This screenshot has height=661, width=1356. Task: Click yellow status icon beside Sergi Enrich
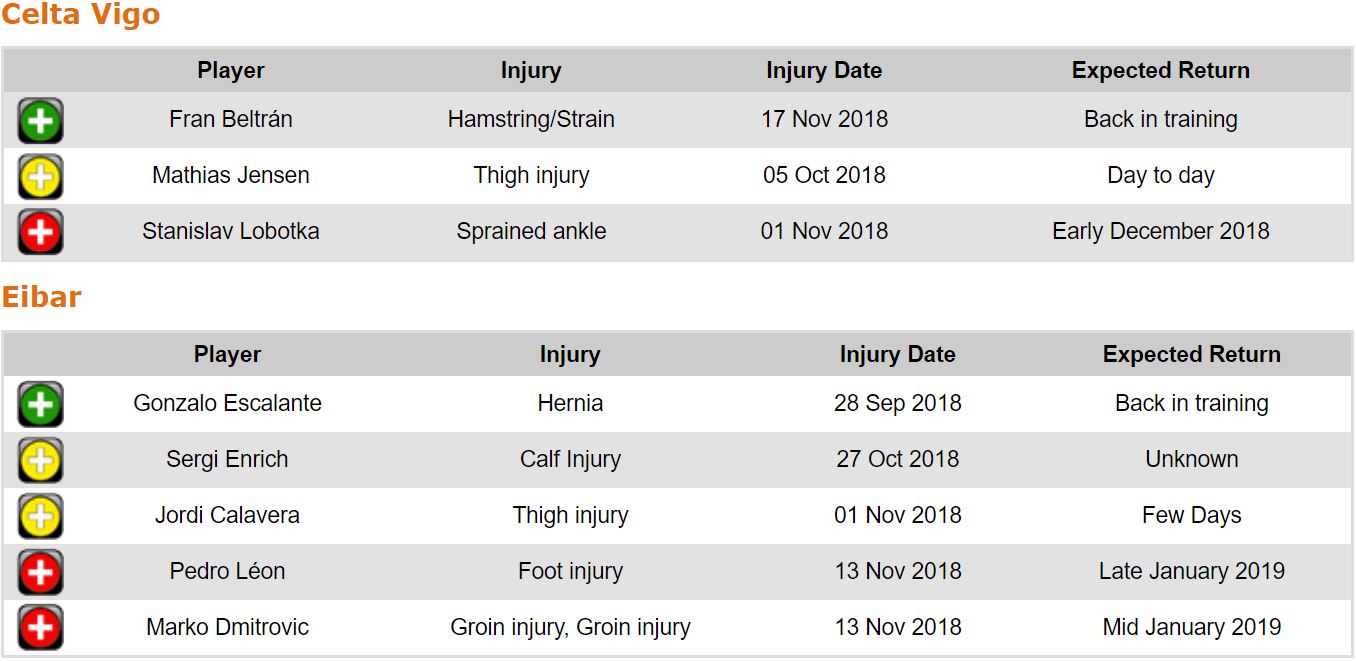pyautogui.click(x=40, y=461)
